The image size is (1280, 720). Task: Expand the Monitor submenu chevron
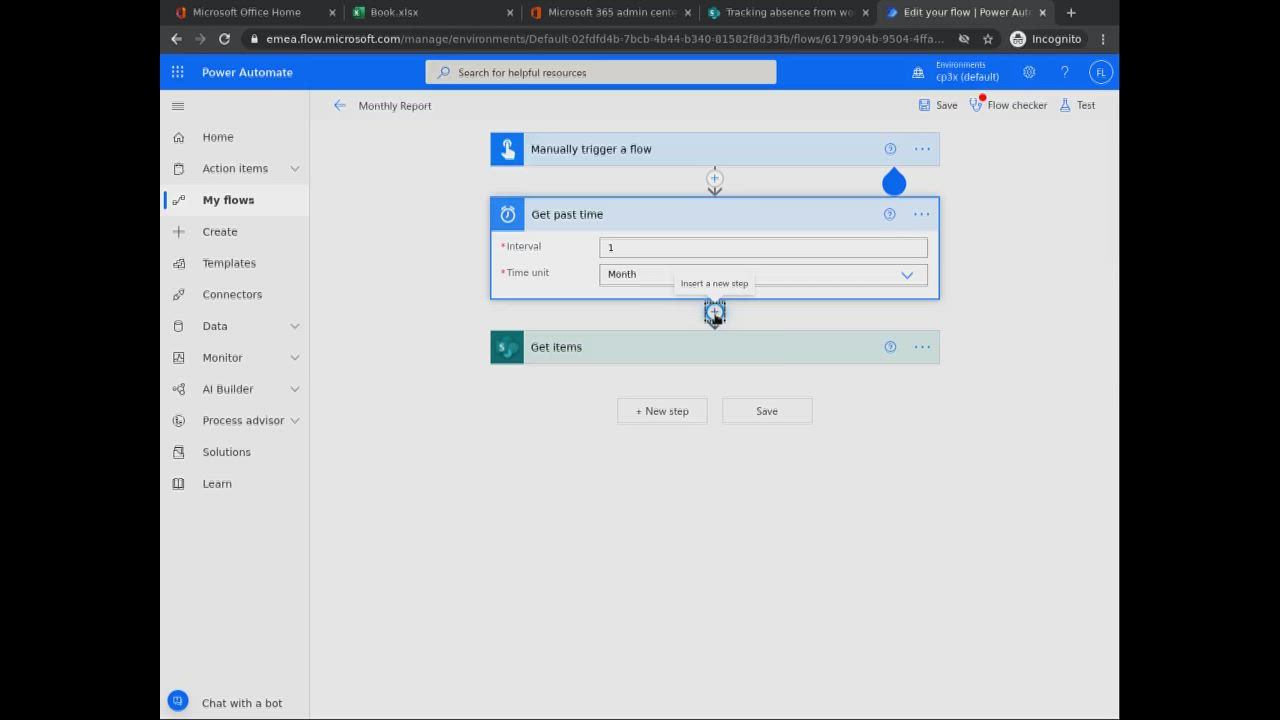[x=295, y=358]
